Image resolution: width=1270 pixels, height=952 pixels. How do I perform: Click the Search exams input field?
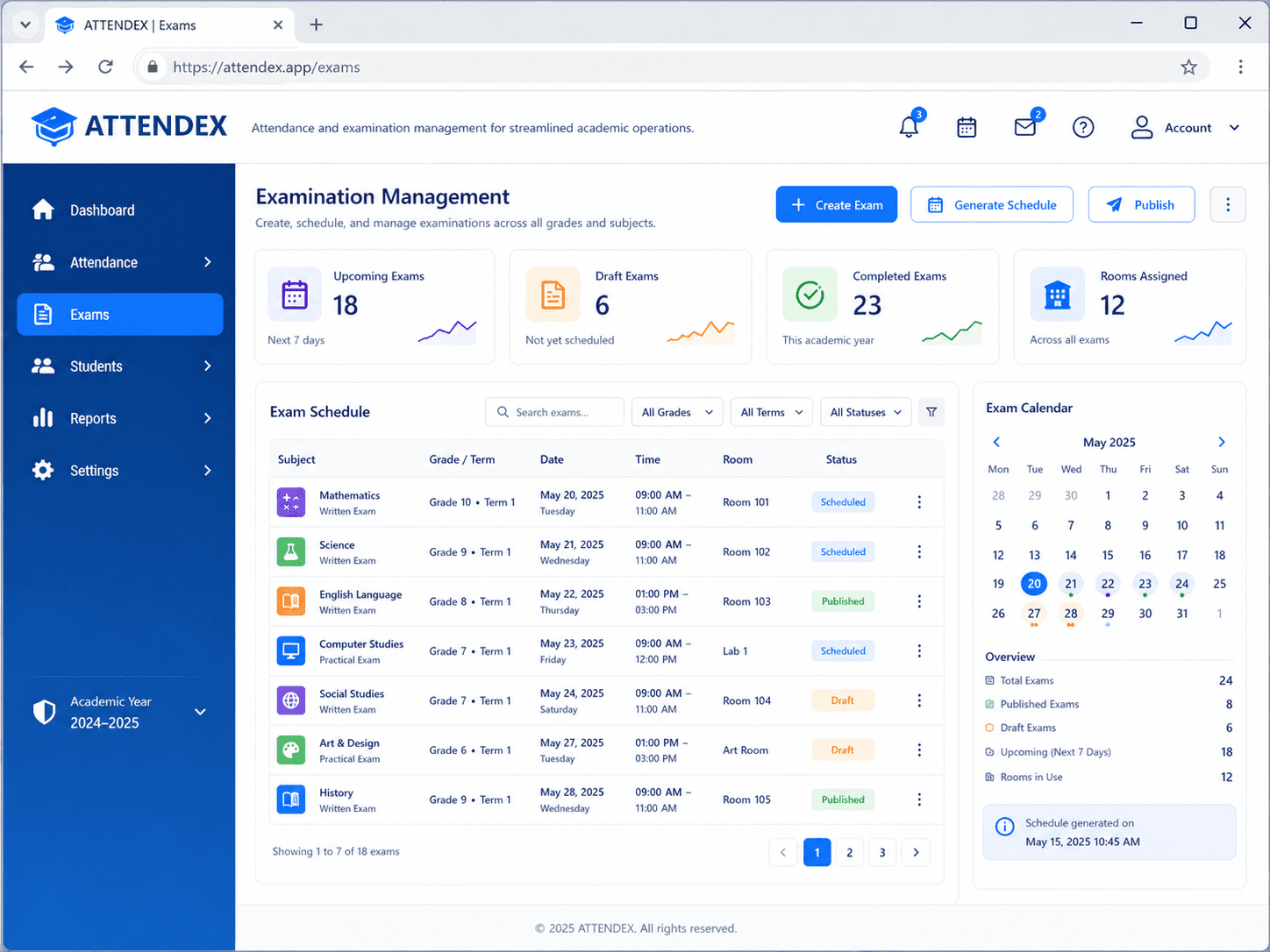pos(554,412)
